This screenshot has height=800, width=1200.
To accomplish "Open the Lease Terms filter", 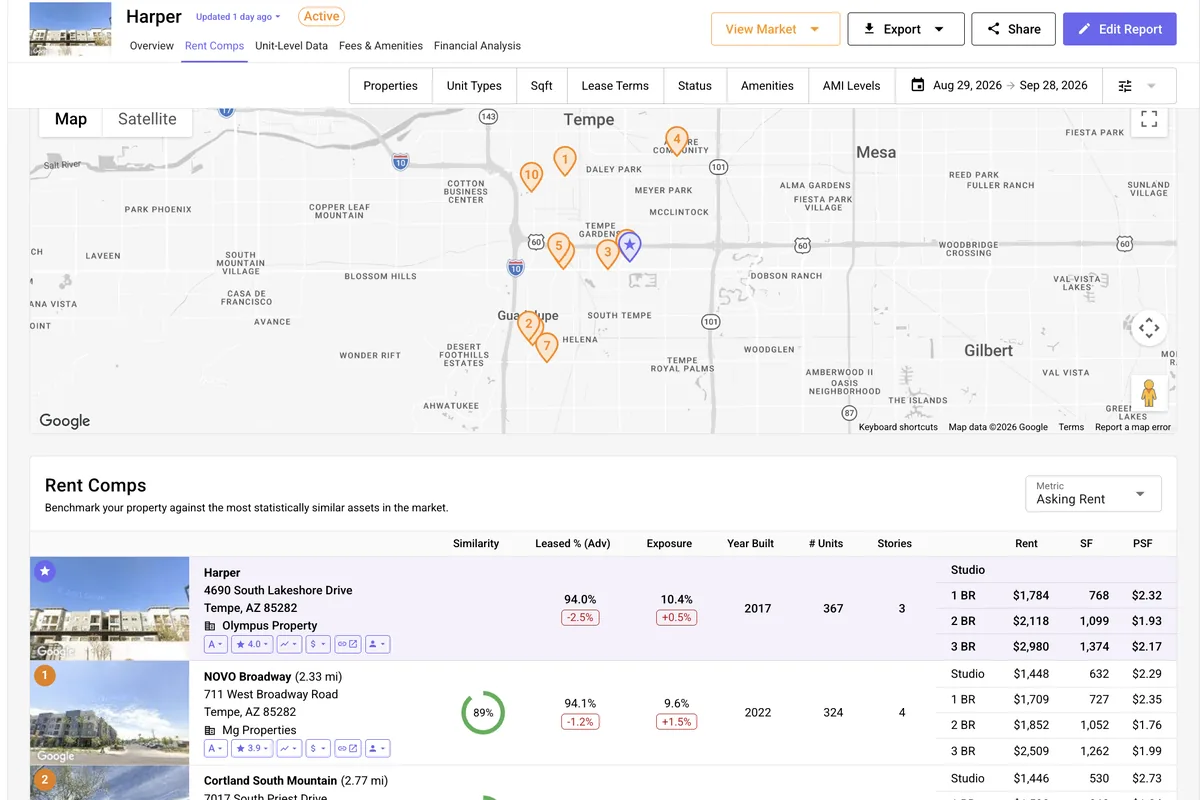I will point(615,86).
